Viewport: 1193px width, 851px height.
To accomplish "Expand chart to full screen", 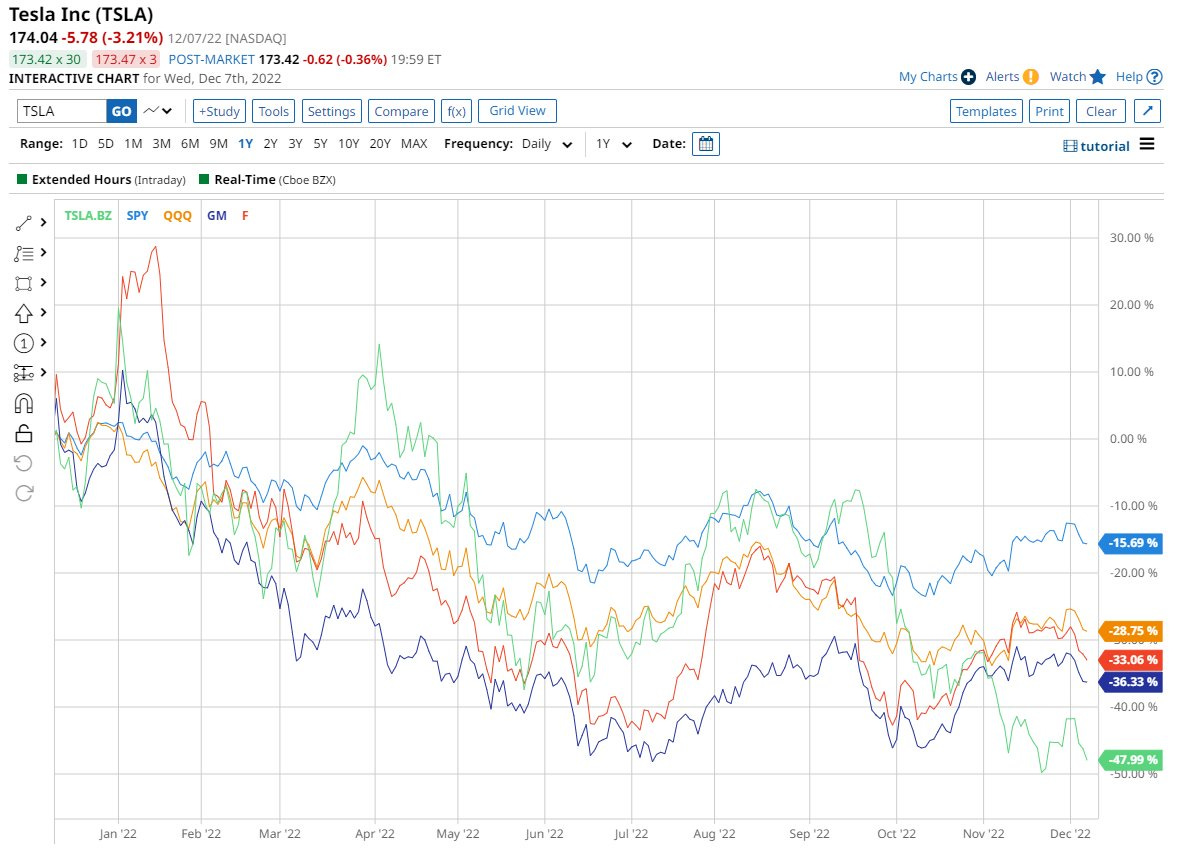I will 1147,111.
